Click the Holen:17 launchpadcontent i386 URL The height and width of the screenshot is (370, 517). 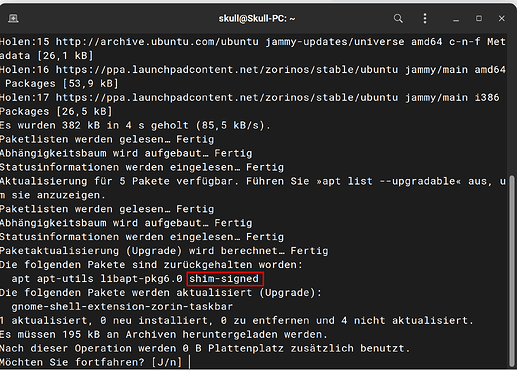tap(227, 98)
